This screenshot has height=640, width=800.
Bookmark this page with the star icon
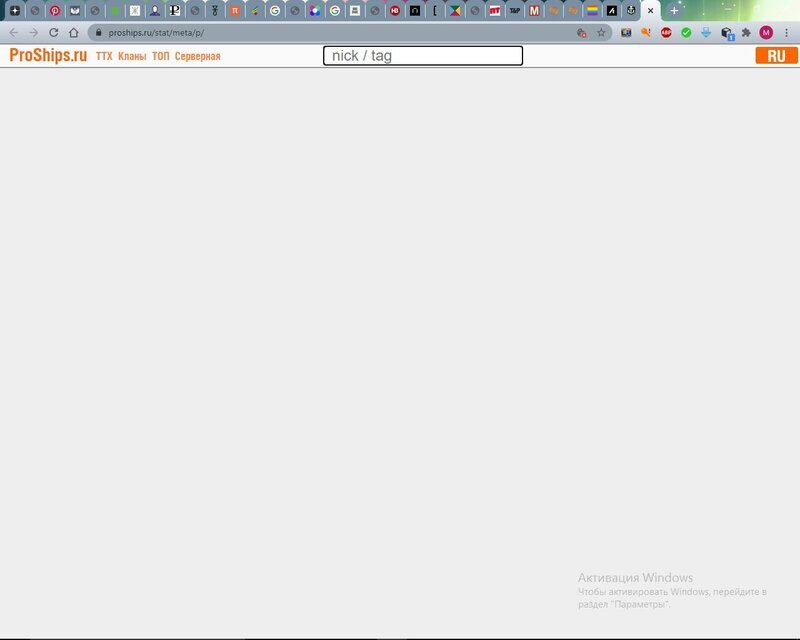point(601,32)
